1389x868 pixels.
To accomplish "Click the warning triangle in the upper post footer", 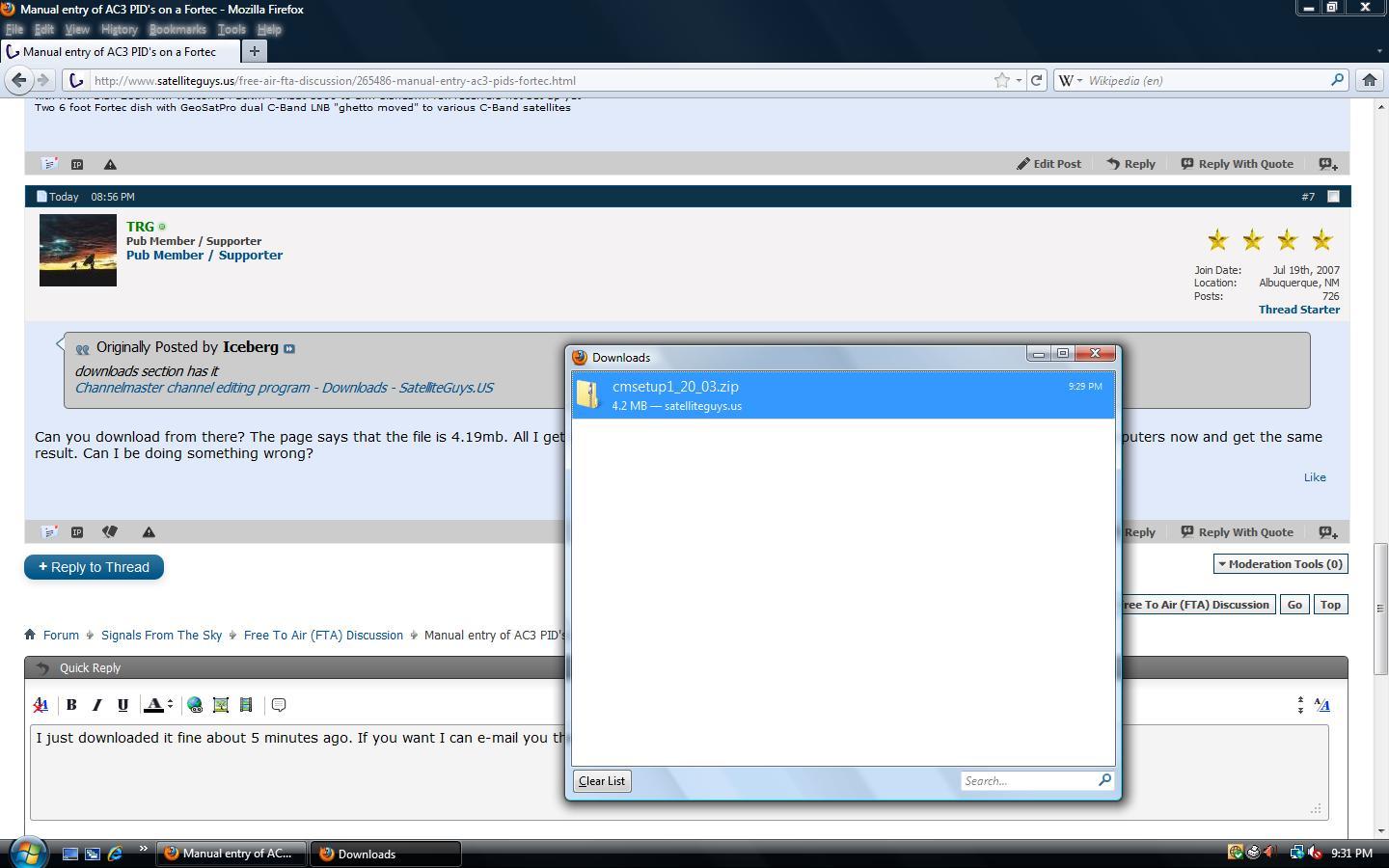I will 110,164.
